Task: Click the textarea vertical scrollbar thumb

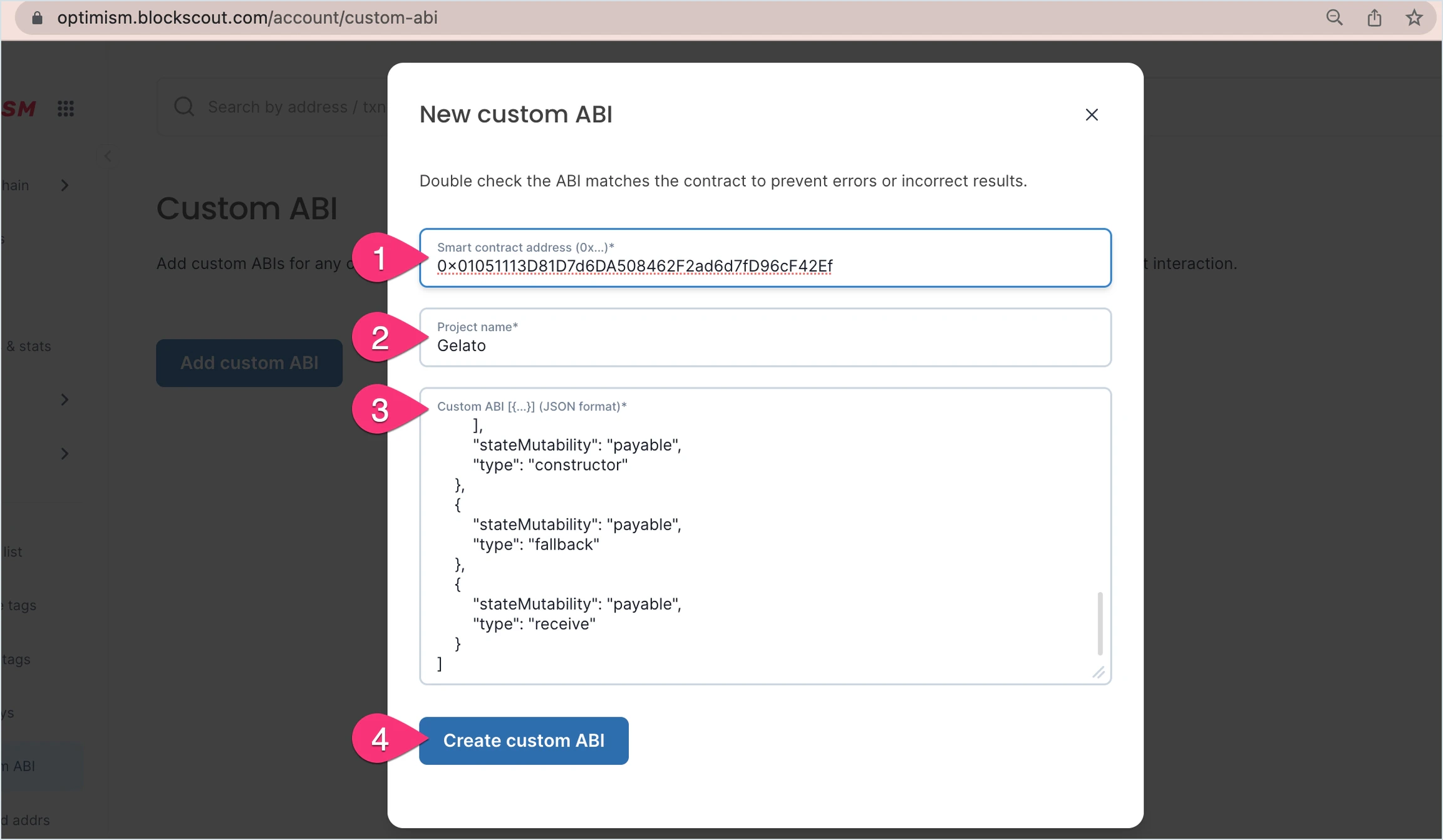Action: pos(1100,623)
